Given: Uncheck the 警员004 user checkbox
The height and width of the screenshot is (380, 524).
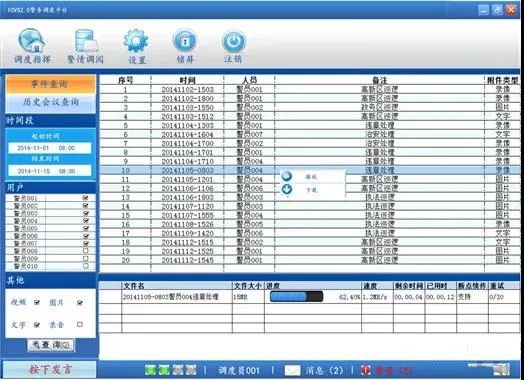Looking at the screenshot, I should point(86,221).
